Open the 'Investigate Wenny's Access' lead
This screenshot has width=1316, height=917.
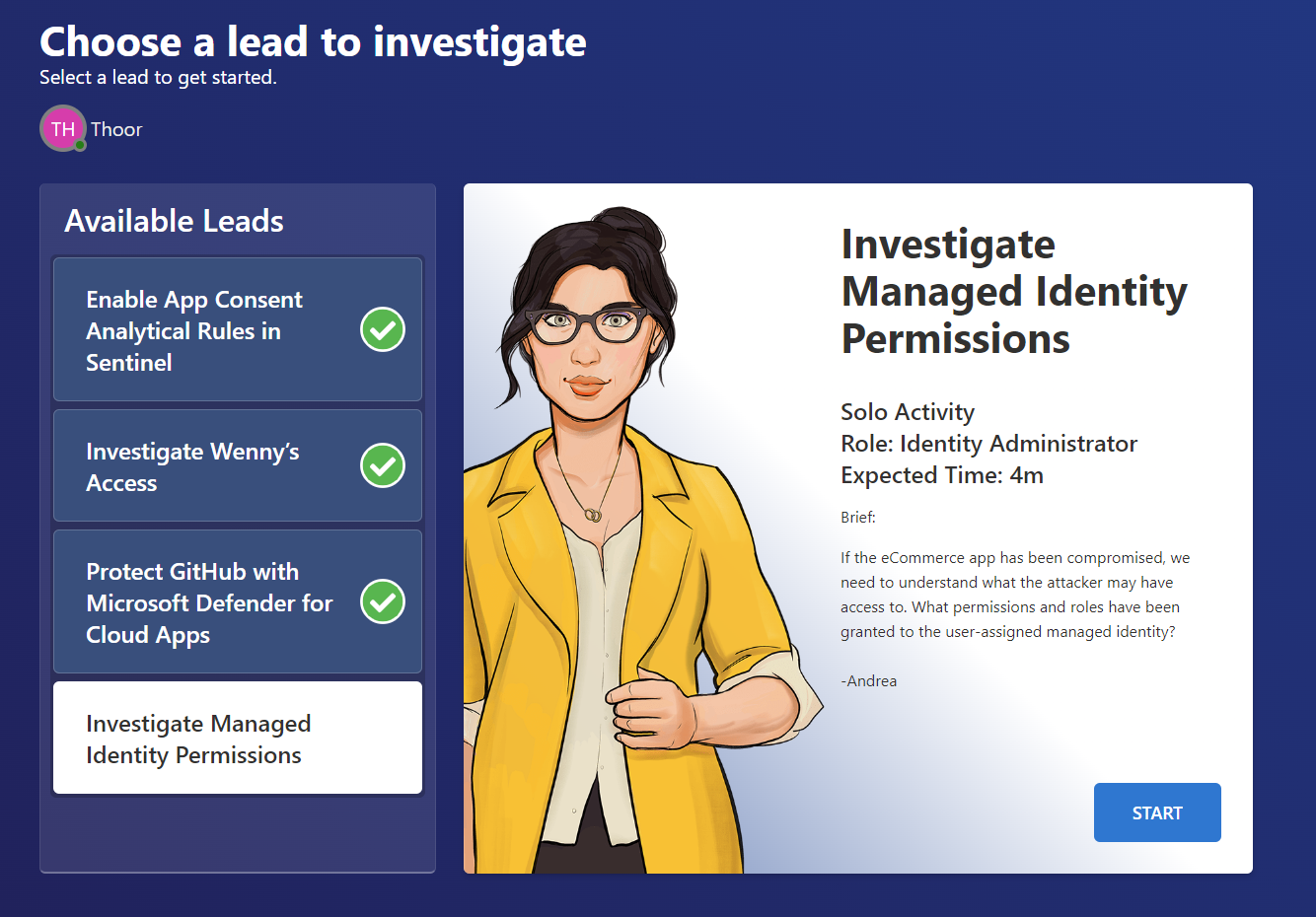tap(238, 465)
